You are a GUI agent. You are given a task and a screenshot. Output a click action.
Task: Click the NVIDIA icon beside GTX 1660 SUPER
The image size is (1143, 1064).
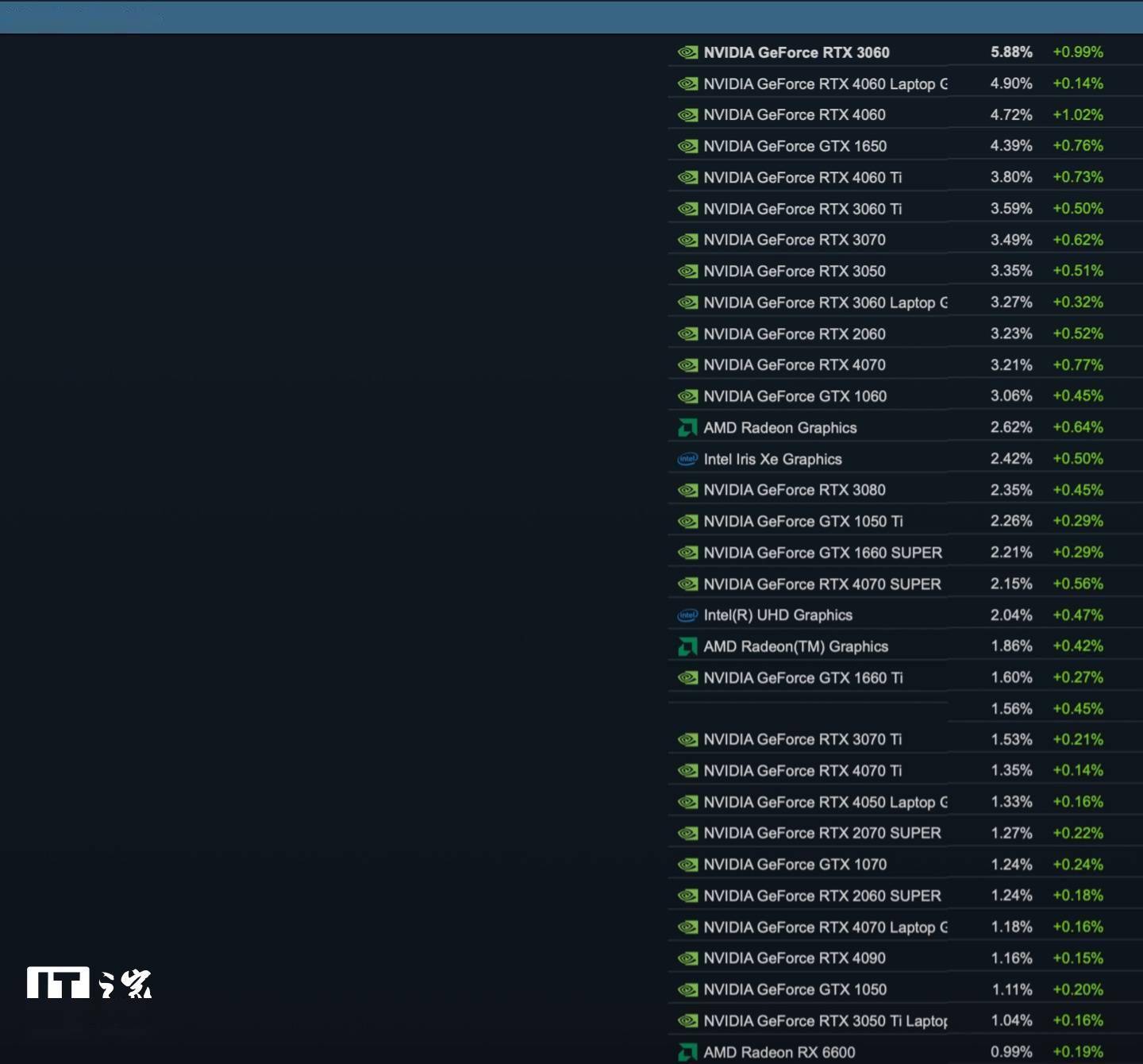(x=687, y=553)
